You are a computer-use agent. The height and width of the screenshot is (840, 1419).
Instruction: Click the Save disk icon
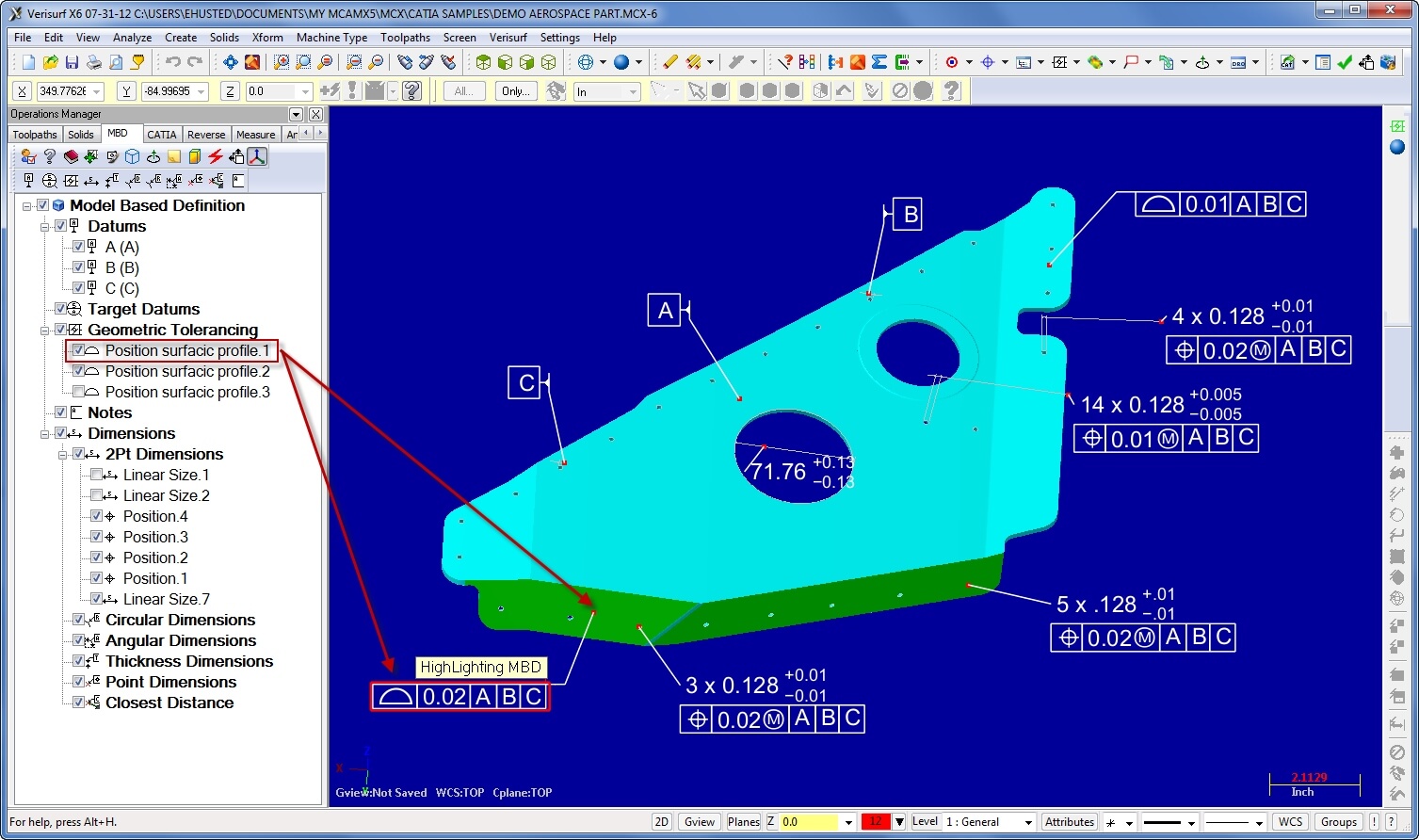coord(72,62)
